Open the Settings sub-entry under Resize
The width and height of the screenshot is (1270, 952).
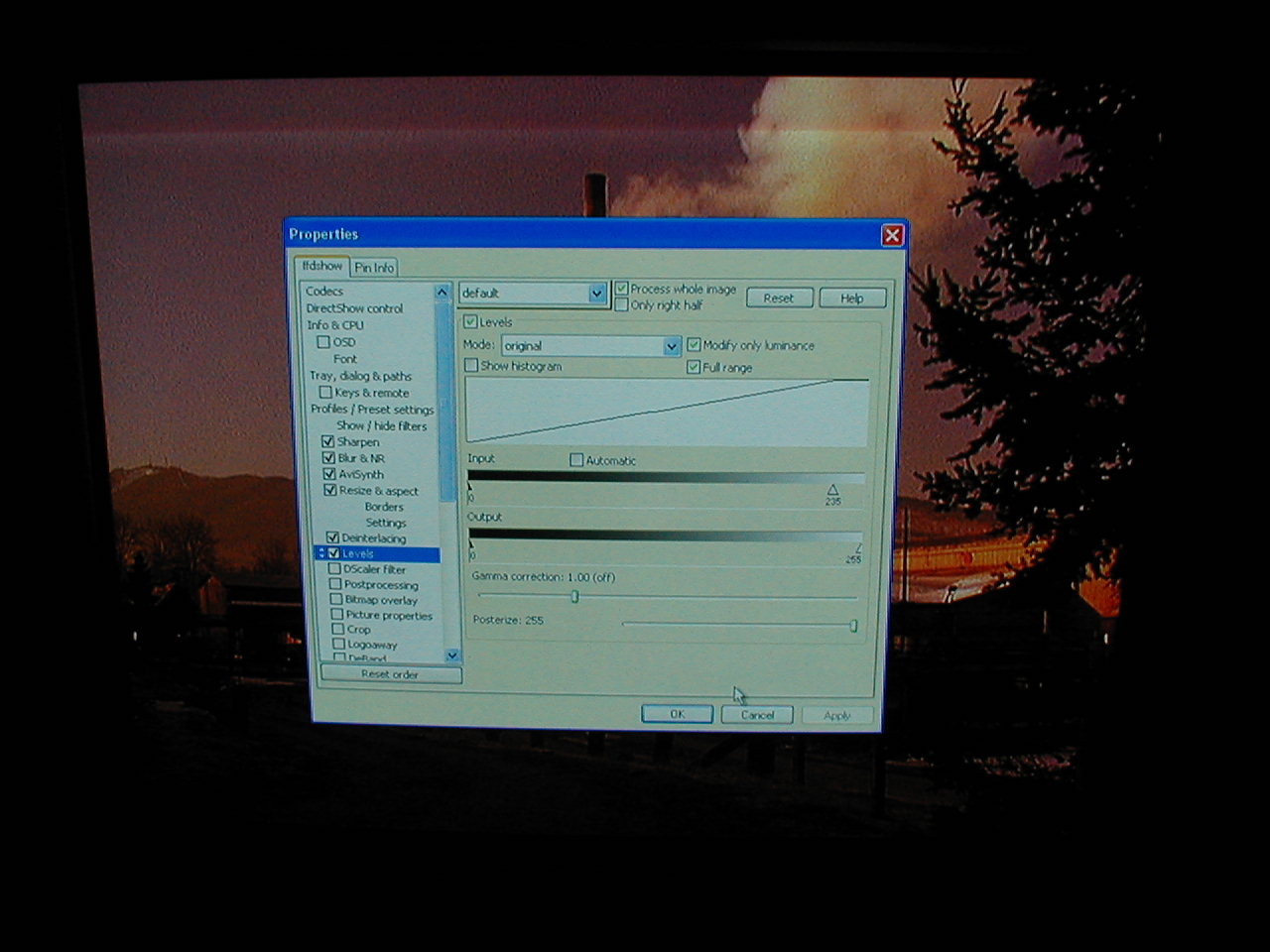click(385, 523)
